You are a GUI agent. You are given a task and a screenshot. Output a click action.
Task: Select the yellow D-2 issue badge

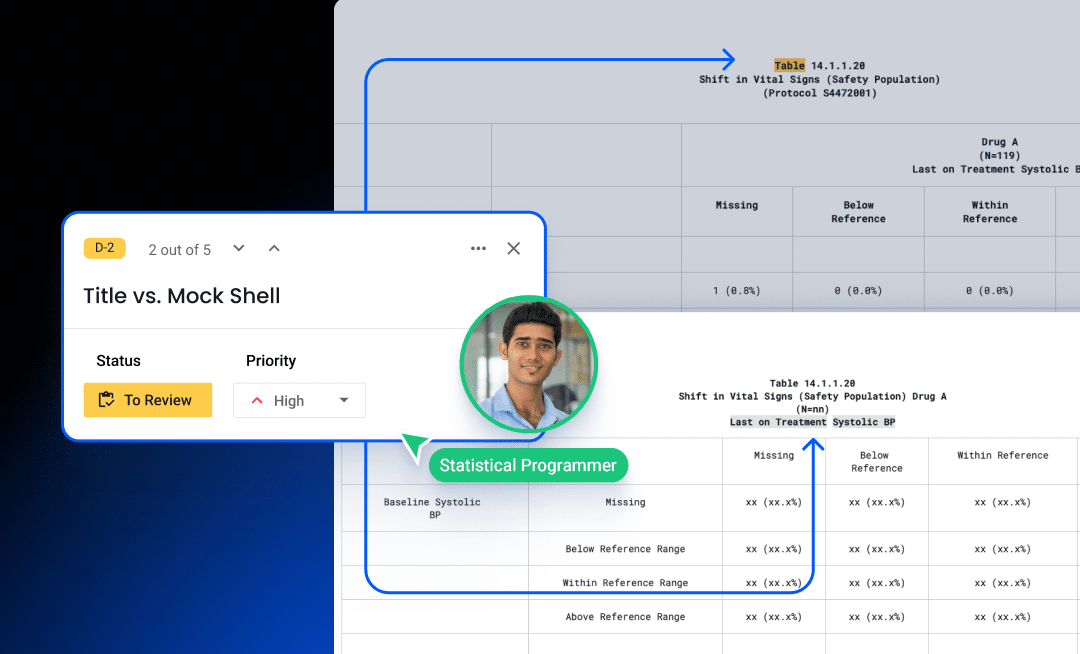[104, 248]
